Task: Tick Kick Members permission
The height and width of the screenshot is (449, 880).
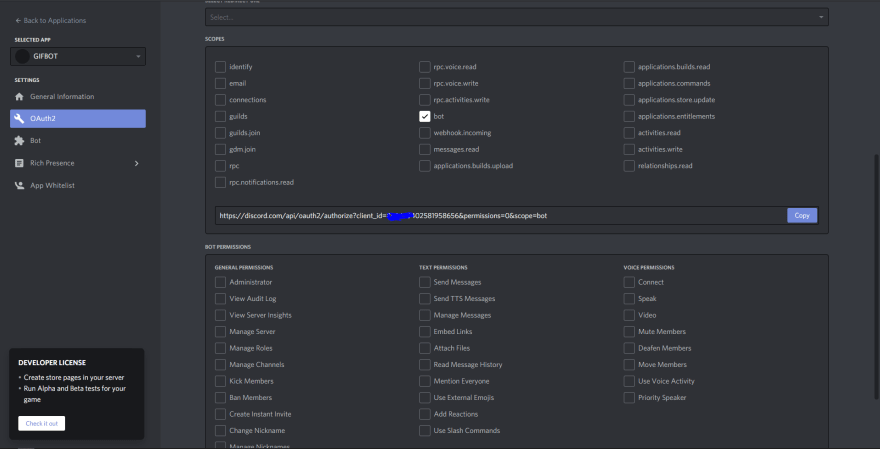Action: click(220, 381)
